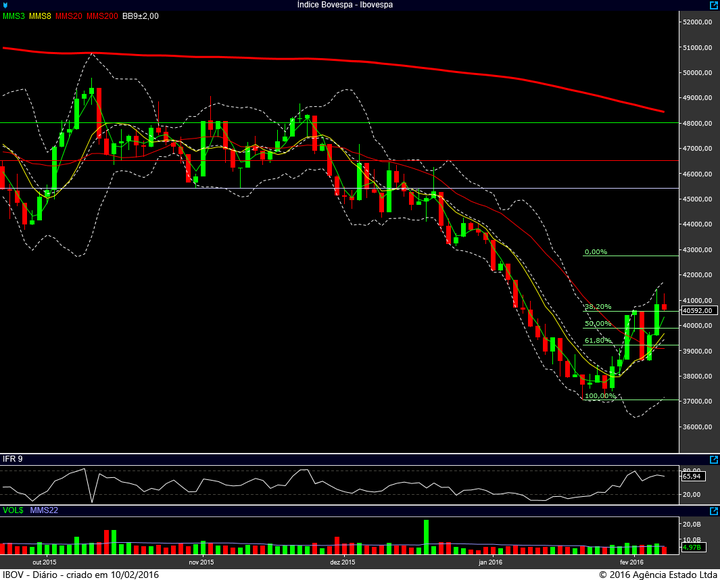Click the expand icon of the VOL$ panel
Viewport: 720px width, 580px height.
(714, 511)
